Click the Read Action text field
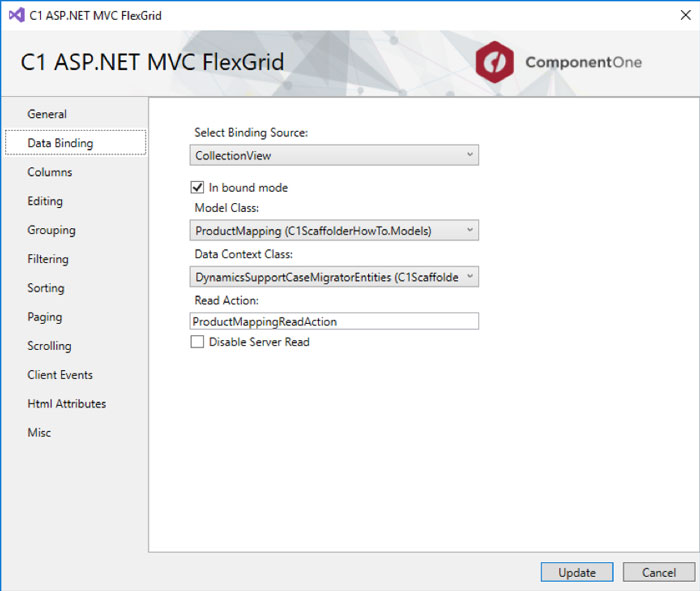The width and height of the screenshot is (700, 591). pos(334,321)
